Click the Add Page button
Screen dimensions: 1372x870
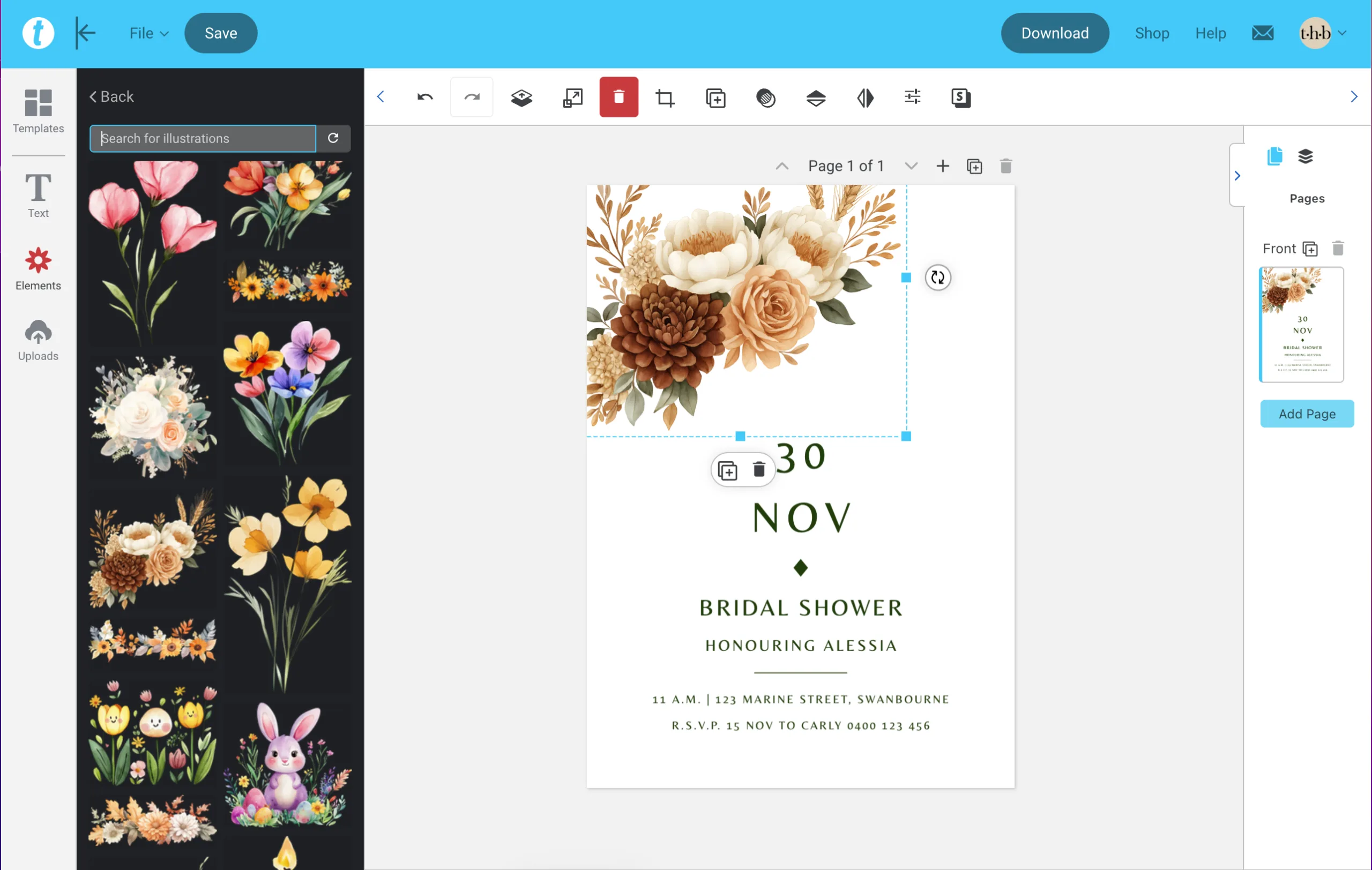1307,414
